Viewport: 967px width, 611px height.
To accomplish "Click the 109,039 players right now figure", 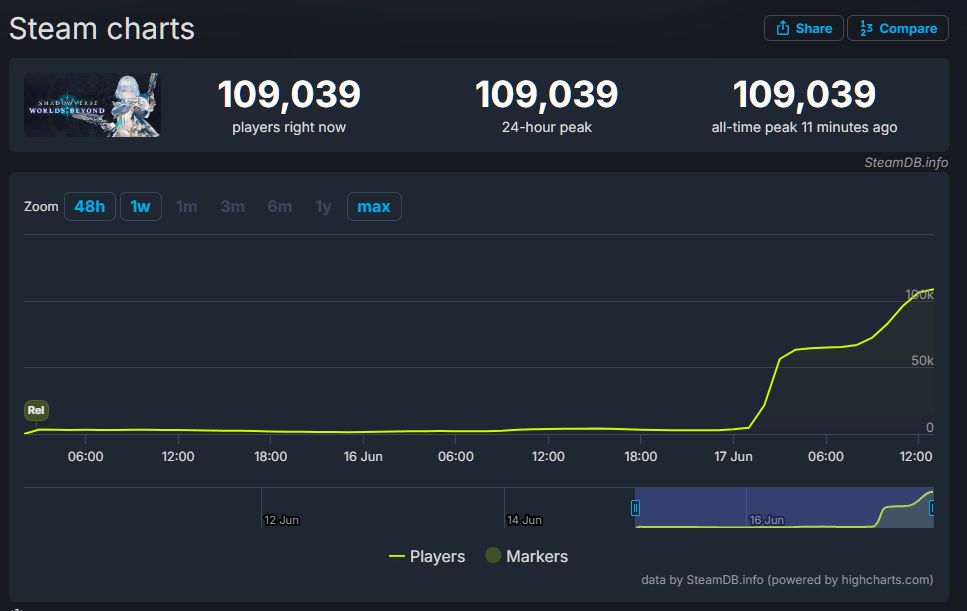I will tap(289, 94).
